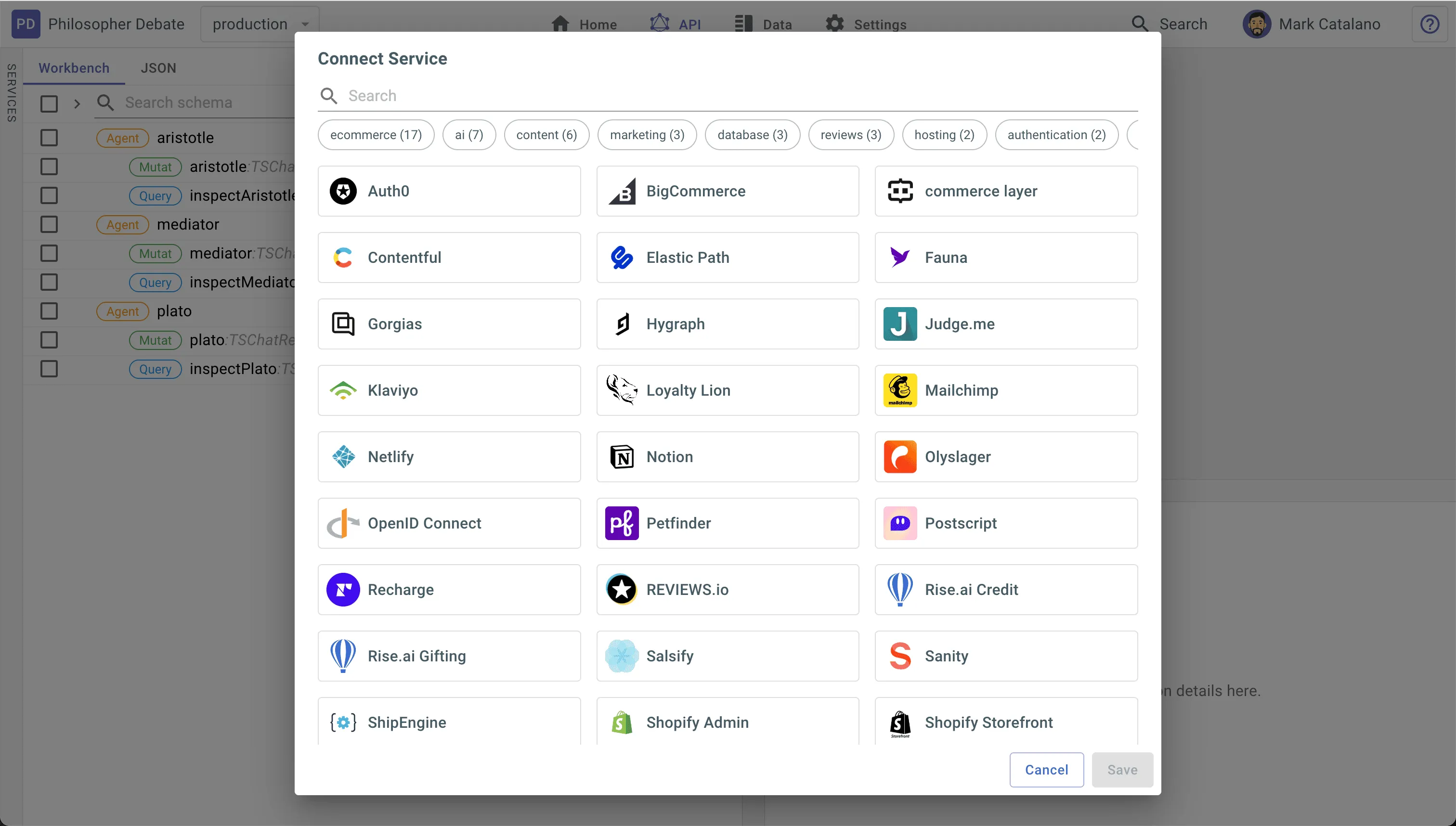The width and height of the screenshot is (1456, 826).
Task: Click the Philosopher Debate project name
Action: (x=116, y=25)
